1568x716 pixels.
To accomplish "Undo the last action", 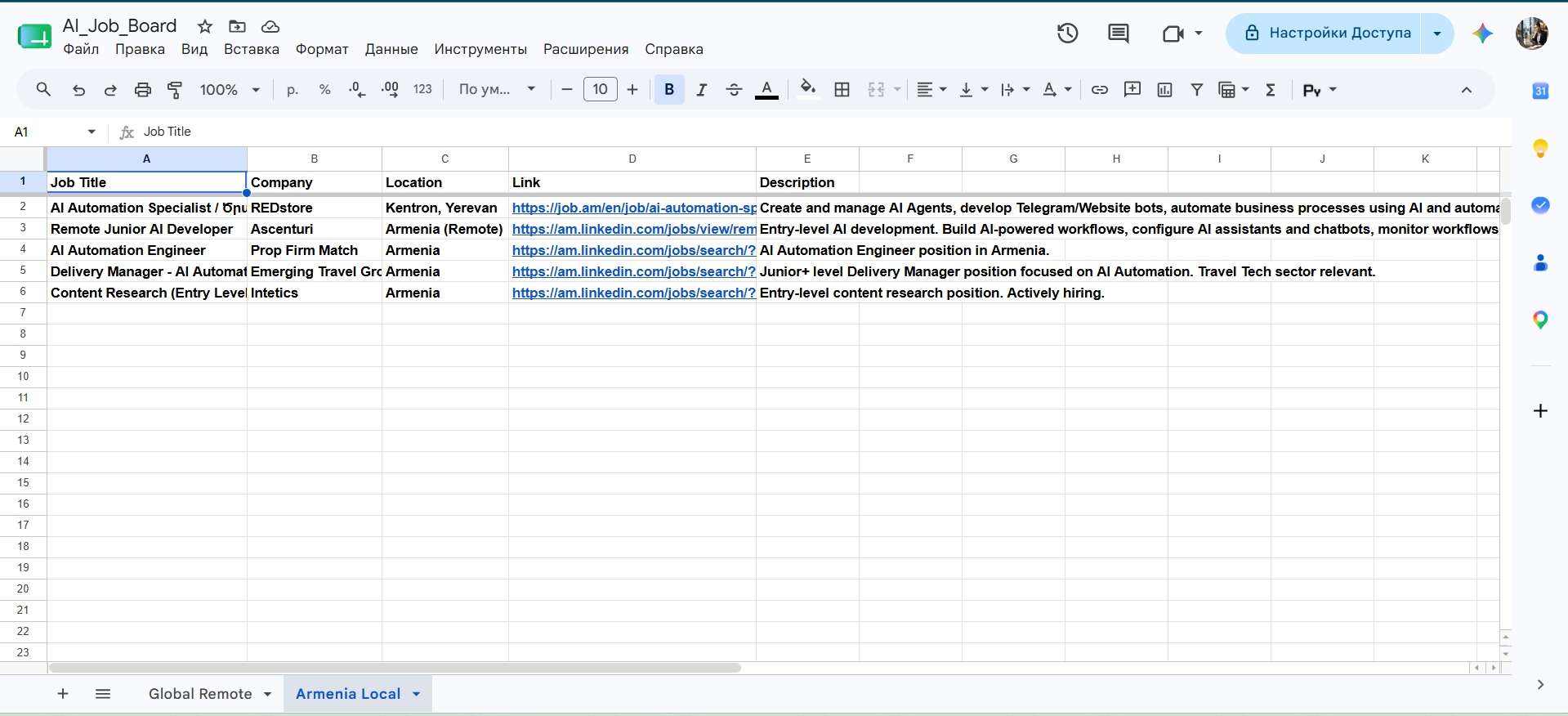I will pyautogui.click(x=78, y=90).
